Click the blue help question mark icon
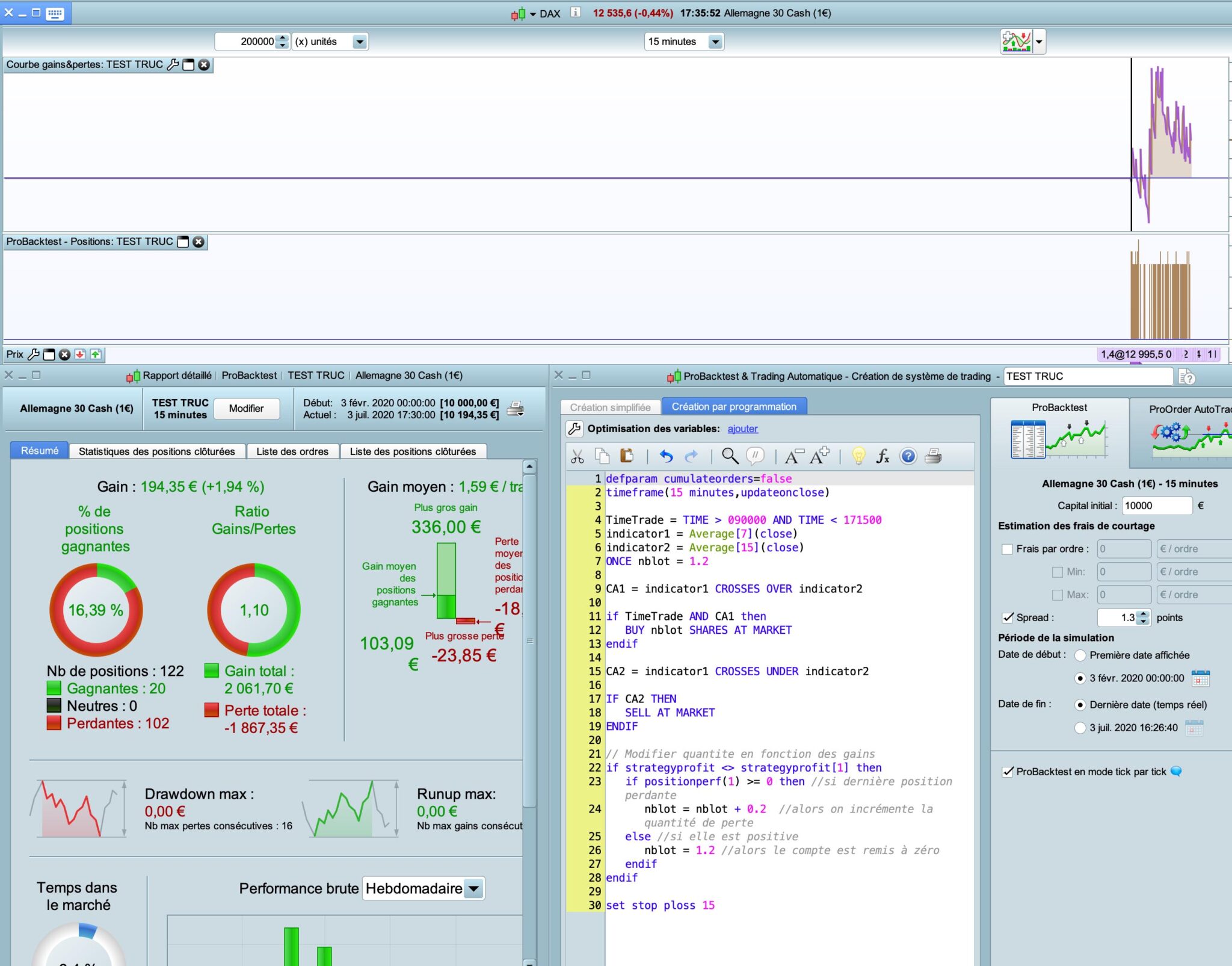This screenshot has height=966, width=1232. tap(908, 456)
